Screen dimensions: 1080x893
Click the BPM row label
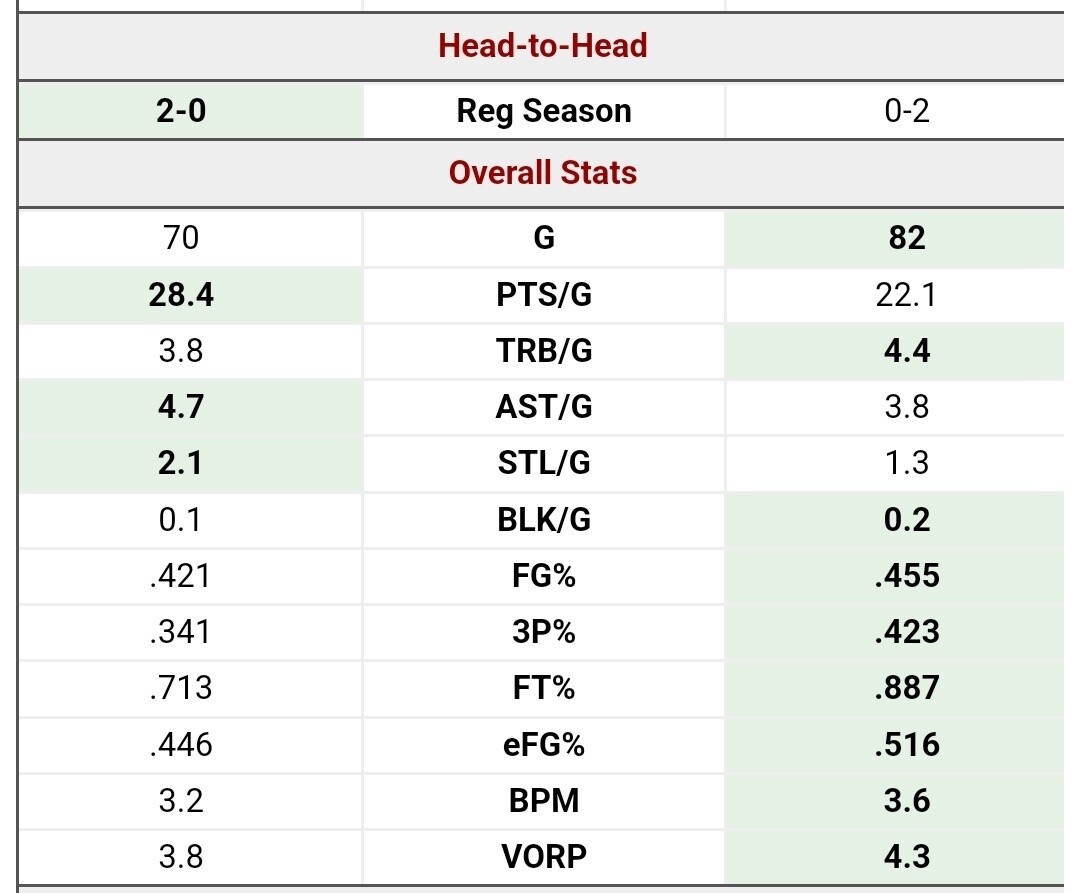click(543, 801)
